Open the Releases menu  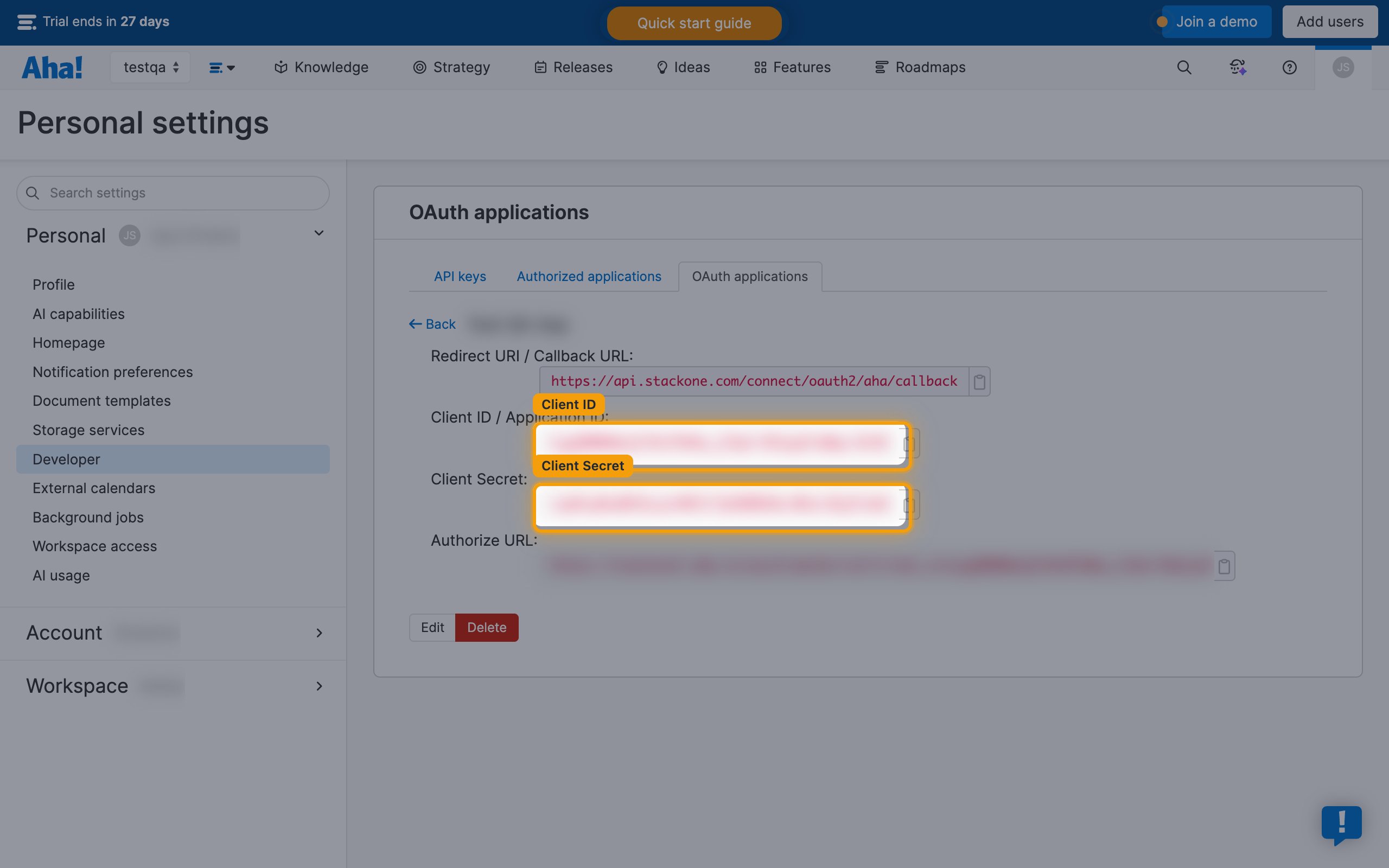pos(574,67)
